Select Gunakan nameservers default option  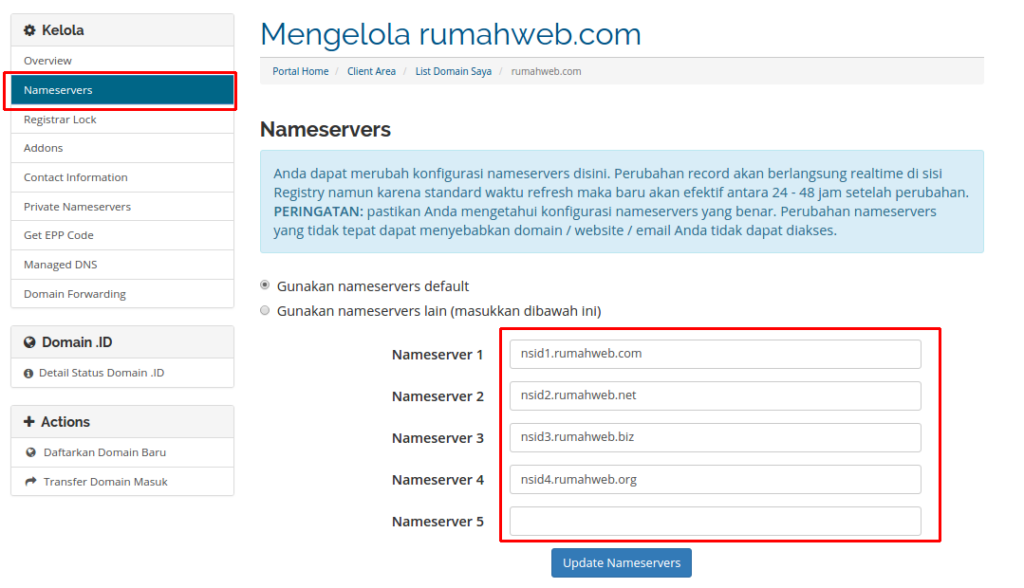264,284
